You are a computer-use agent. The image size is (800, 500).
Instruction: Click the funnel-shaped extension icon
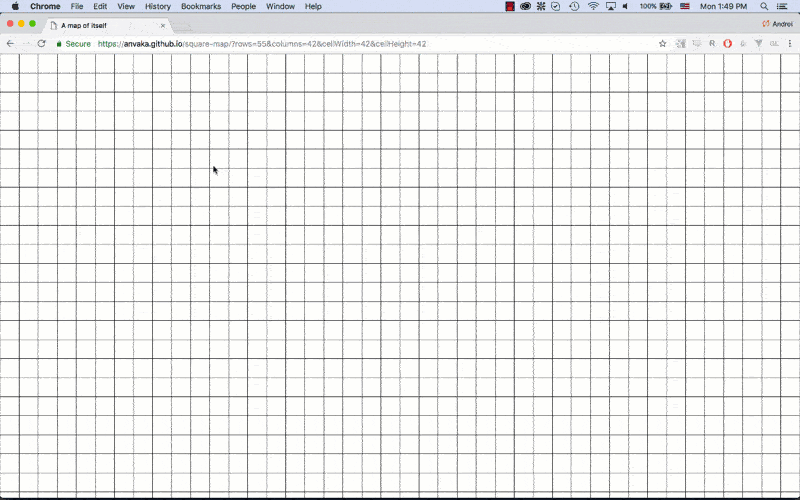pyautogui.click(x=759, y=44)
